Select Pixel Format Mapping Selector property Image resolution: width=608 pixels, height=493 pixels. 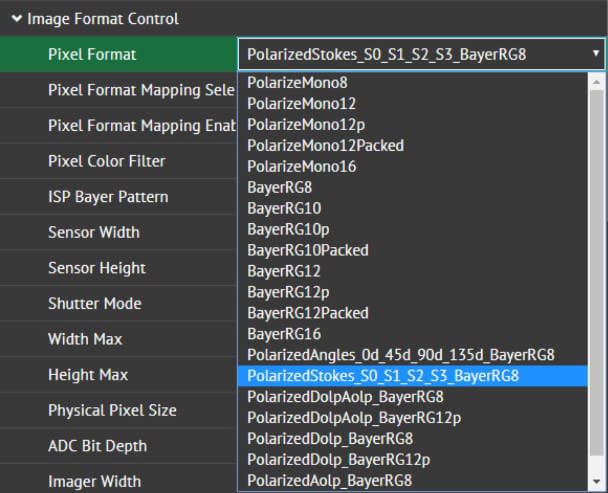(x=118, y=90)
